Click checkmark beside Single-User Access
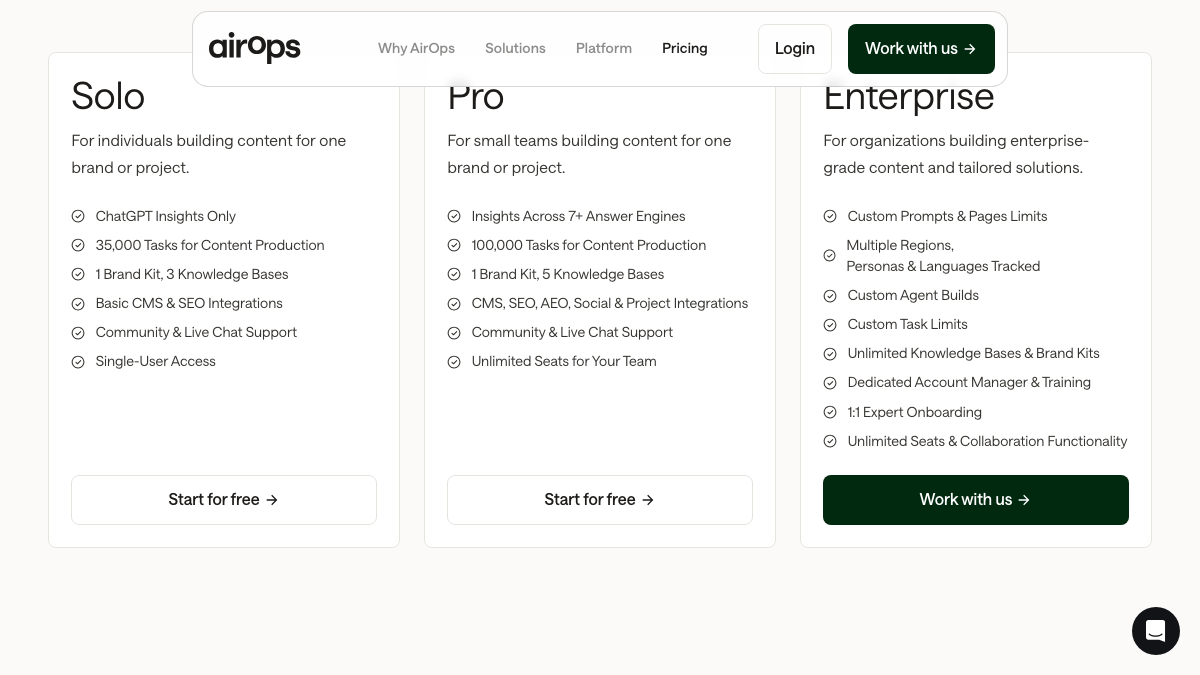 (x=78, y=362)
